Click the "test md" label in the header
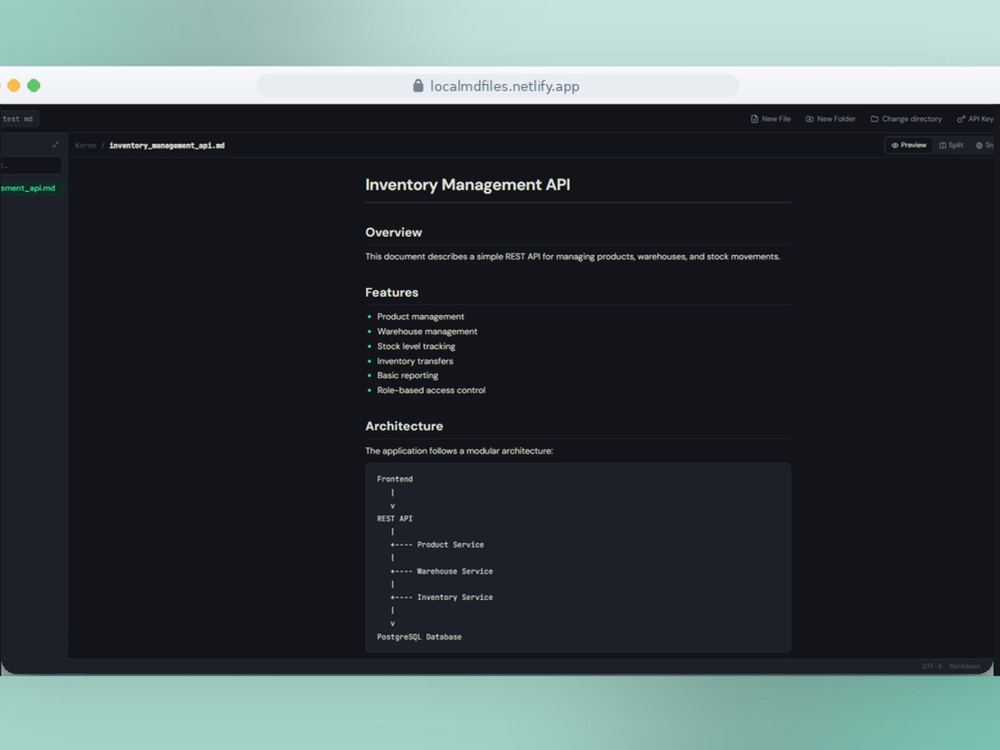1000x750 pixels. [x=18, y=119]
